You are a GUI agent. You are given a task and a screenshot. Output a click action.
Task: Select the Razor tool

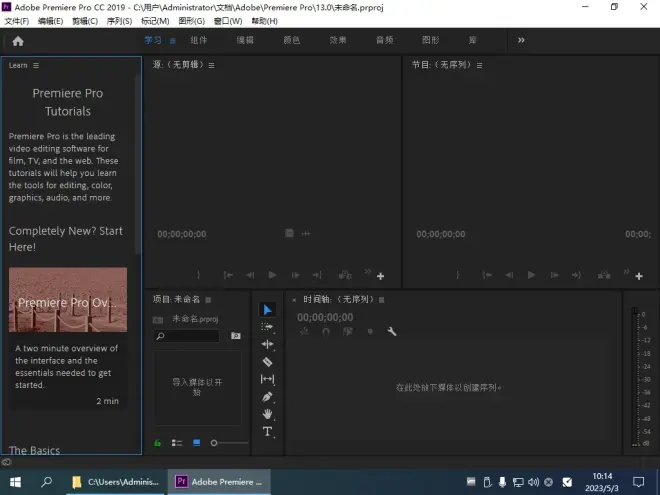[267, 362]
